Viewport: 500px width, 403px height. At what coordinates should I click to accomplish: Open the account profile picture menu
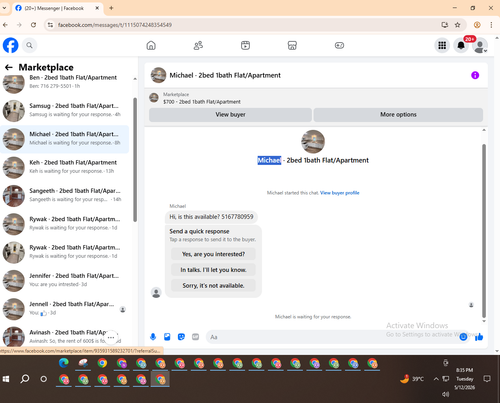(480, 45)
